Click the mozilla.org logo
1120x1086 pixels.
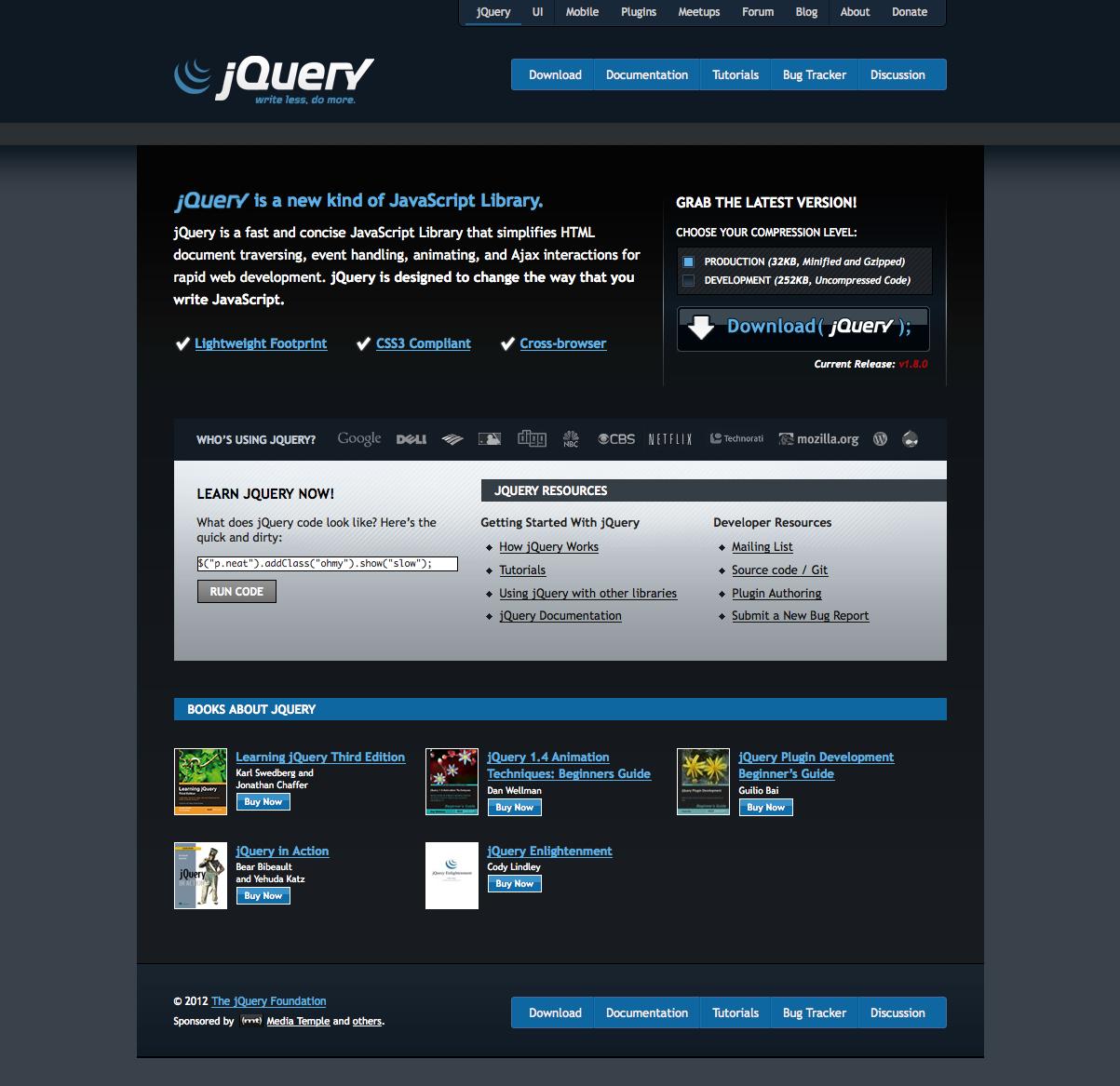(x=817, y=438)
